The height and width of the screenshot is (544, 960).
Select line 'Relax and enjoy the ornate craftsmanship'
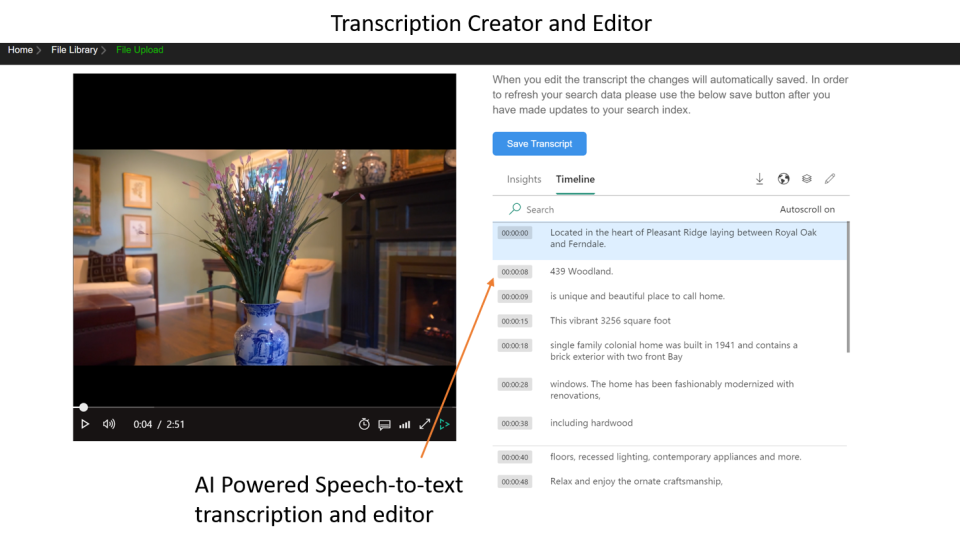[636, 481]
